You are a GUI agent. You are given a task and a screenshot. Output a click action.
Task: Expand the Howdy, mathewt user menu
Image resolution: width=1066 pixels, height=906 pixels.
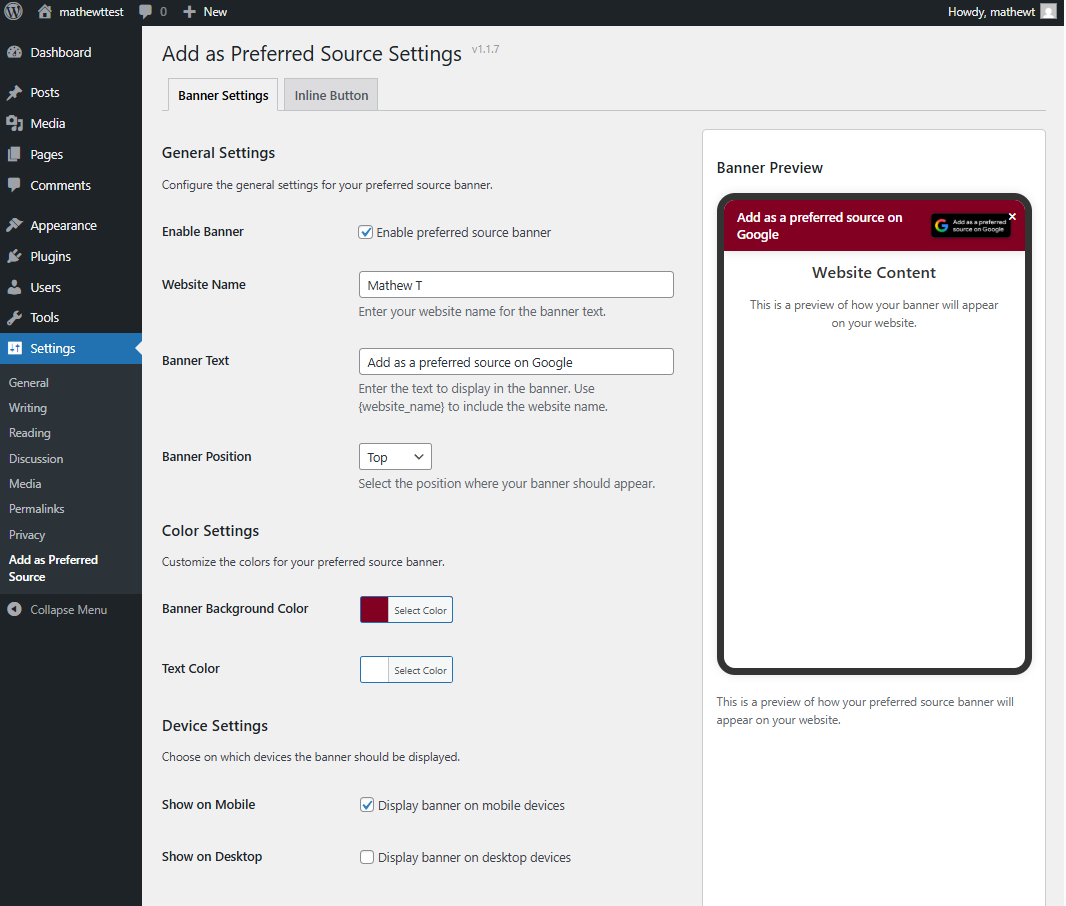click(x=1001, y=12)
